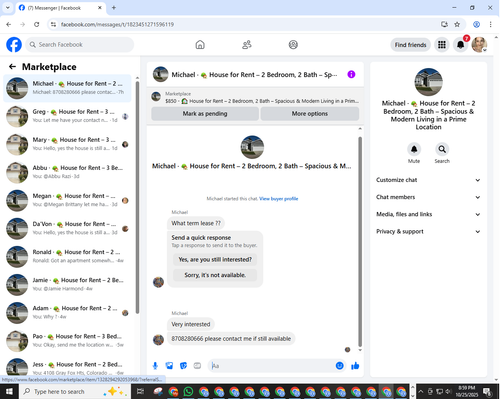The height and width of the screenshot is (399, 500).
Task: Mute this chat with the bell icon
Action: click(414, 149)
